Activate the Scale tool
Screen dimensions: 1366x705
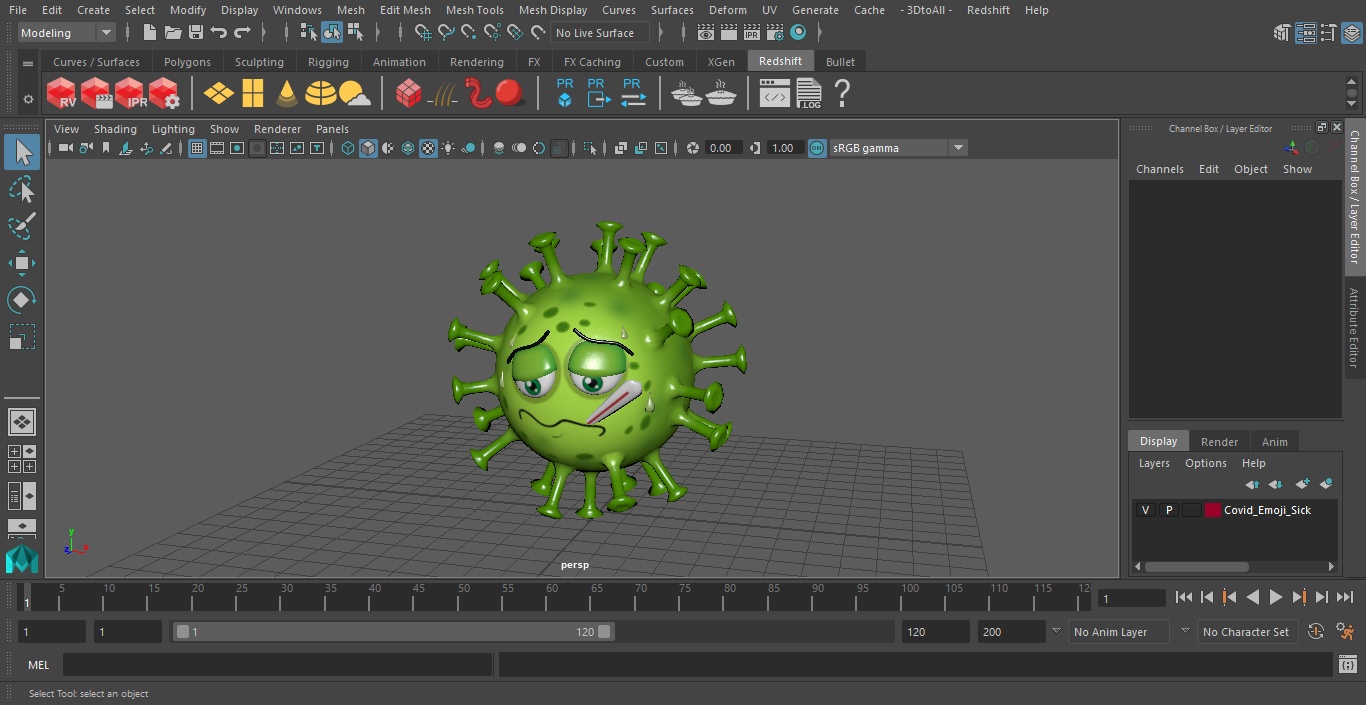22,336
